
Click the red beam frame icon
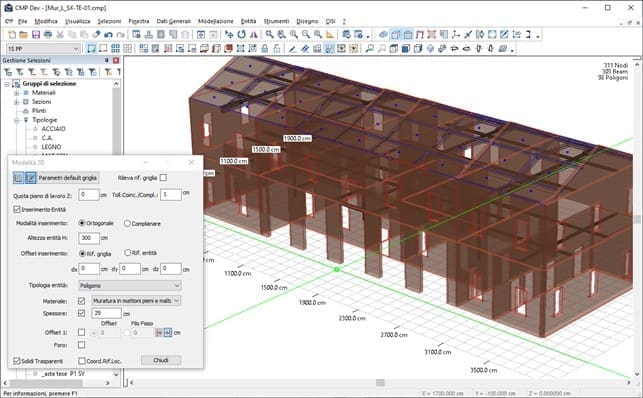point(420,34)
